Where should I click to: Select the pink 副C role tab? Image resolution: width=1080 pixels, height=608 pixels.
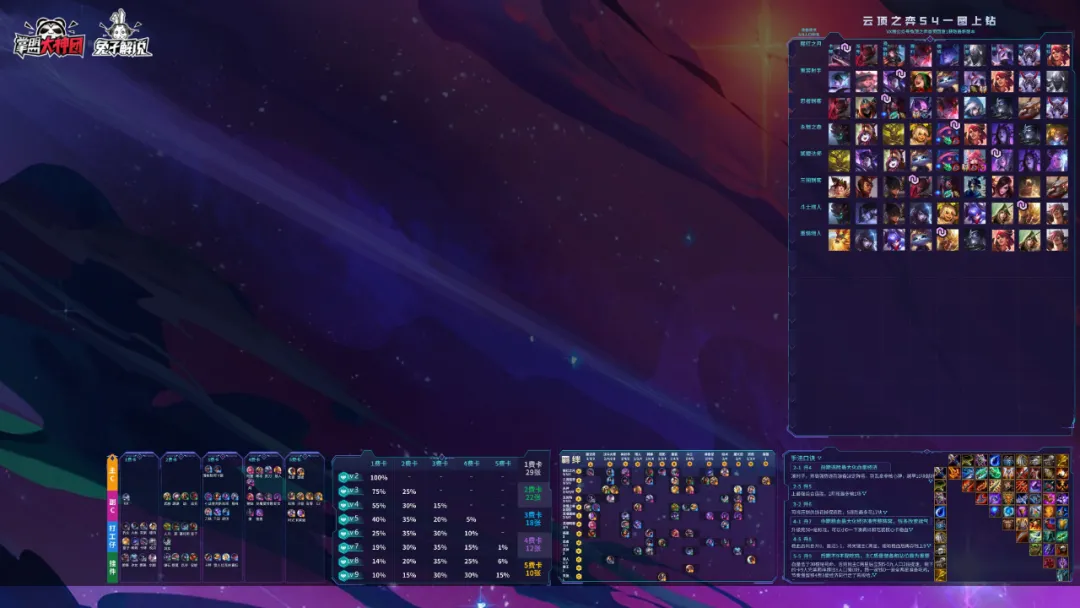[112, 505]
